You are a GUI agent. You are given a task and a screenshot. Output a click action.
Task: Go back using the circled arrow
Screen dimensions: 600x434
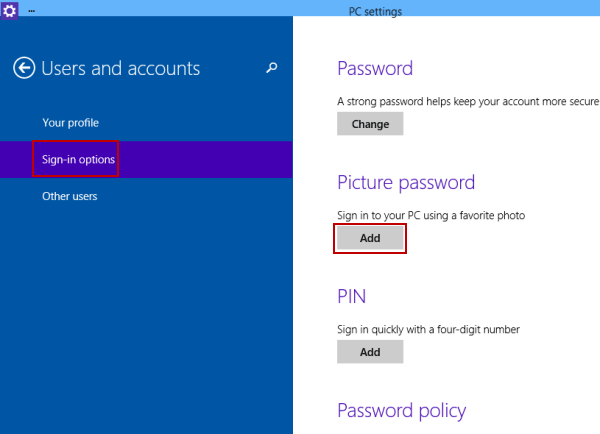pyautogui.click(x=24, y=68)
